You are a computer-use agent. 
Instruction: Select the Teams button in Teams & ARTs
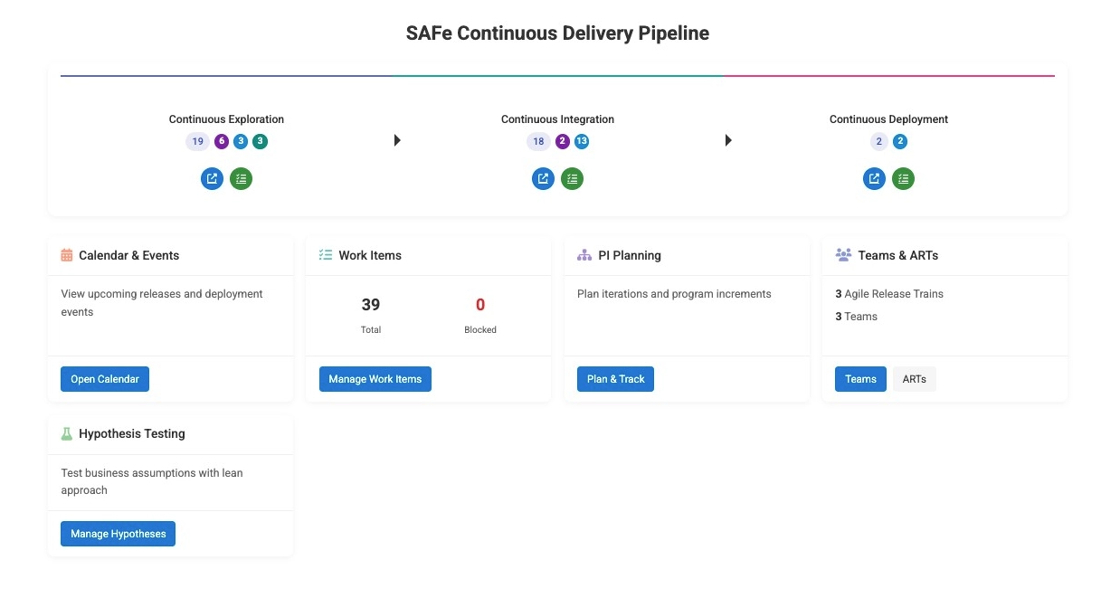pos(860,379)
